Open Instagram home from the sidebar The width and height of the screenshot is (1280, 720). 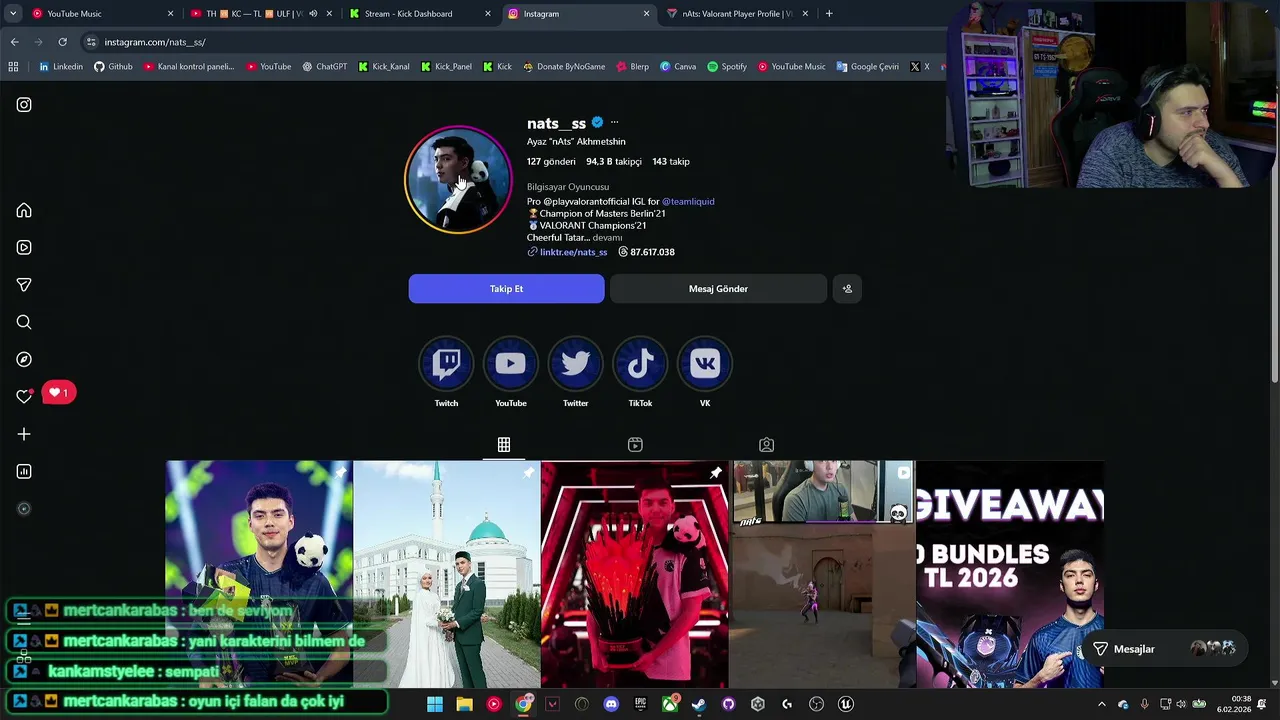coord(24,210)
